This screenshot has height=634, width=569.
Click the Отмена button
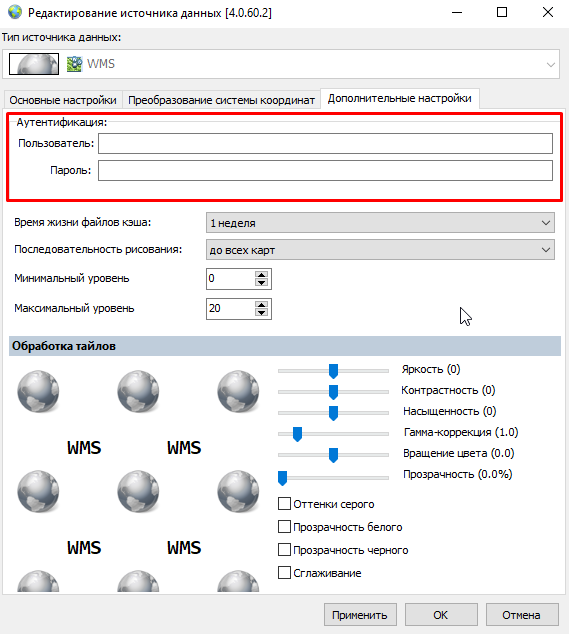522,615
